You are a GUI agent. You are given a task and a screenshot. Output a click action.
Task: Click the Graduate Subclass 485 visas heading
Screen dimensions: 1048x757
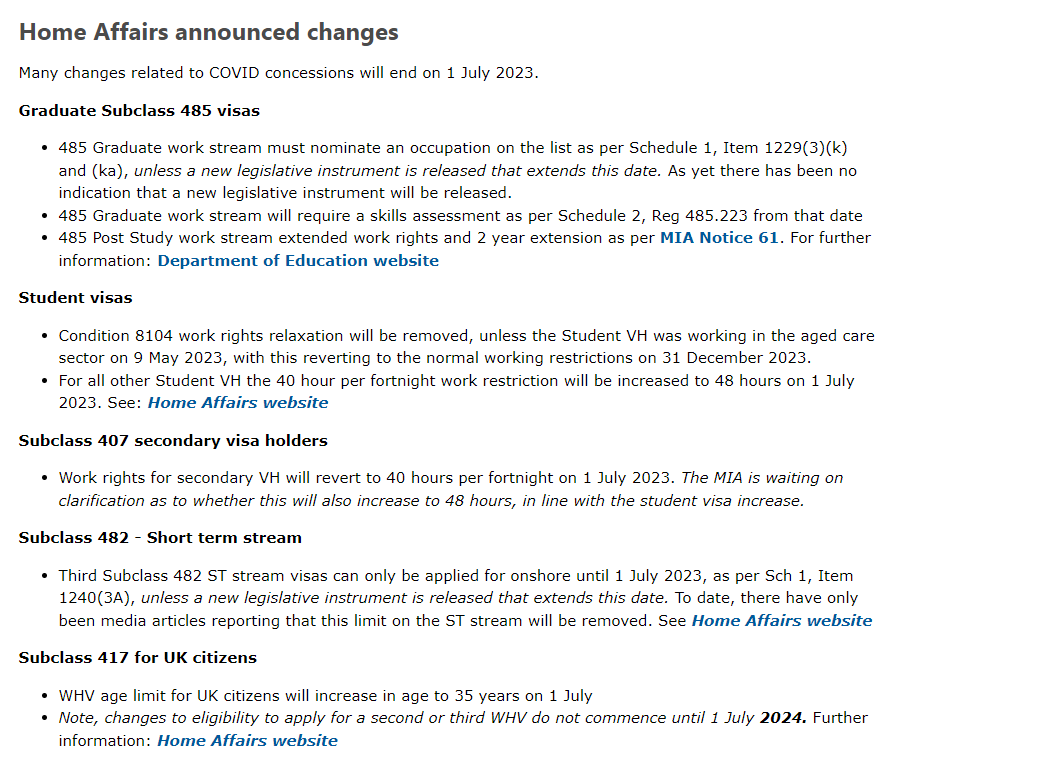(x=139, y=111)
